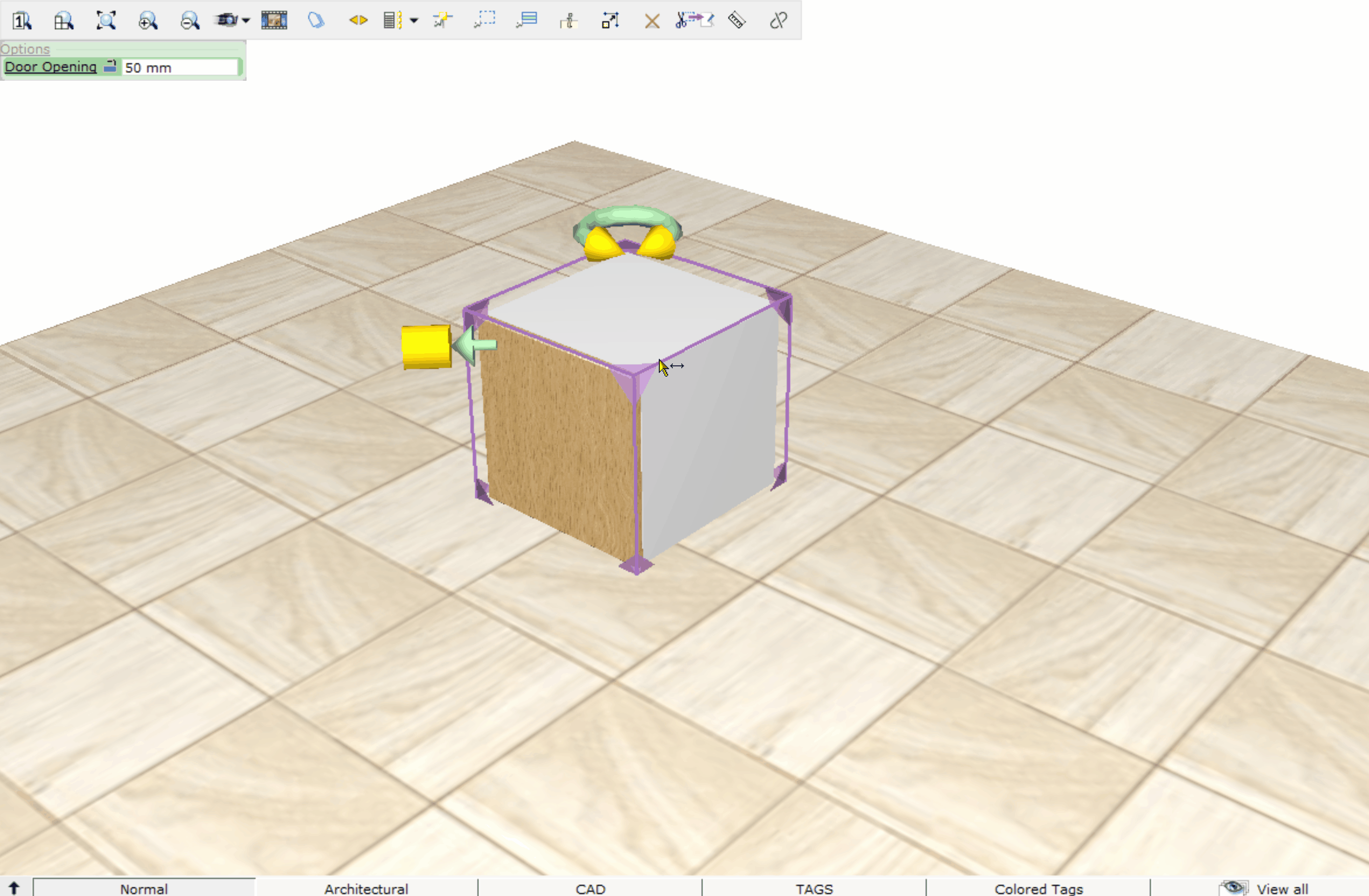Click the list with yellow dots icon
The image size is (1369, 896).
[393, 21]
